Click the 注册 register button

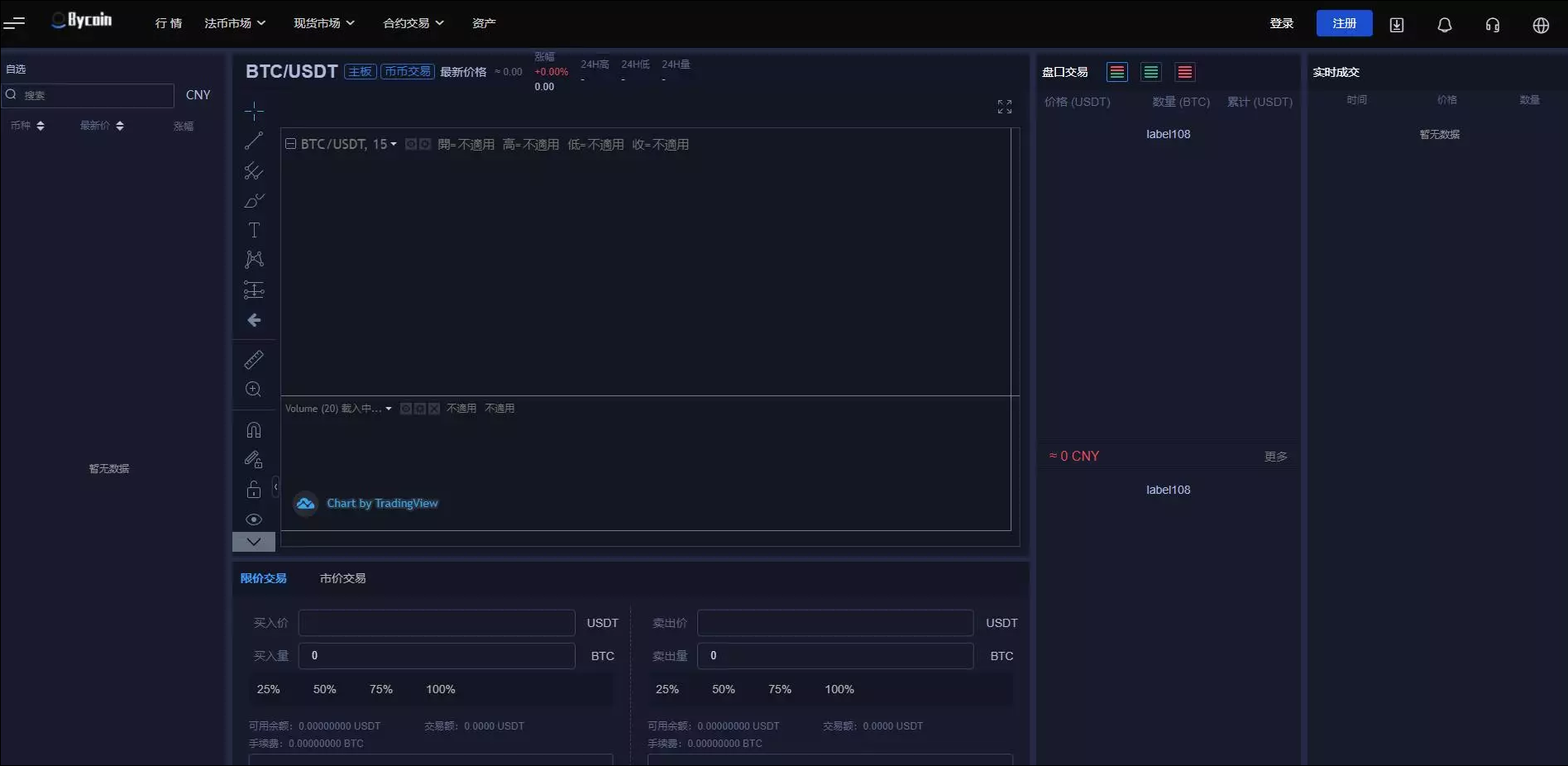tap(1344, 23)
